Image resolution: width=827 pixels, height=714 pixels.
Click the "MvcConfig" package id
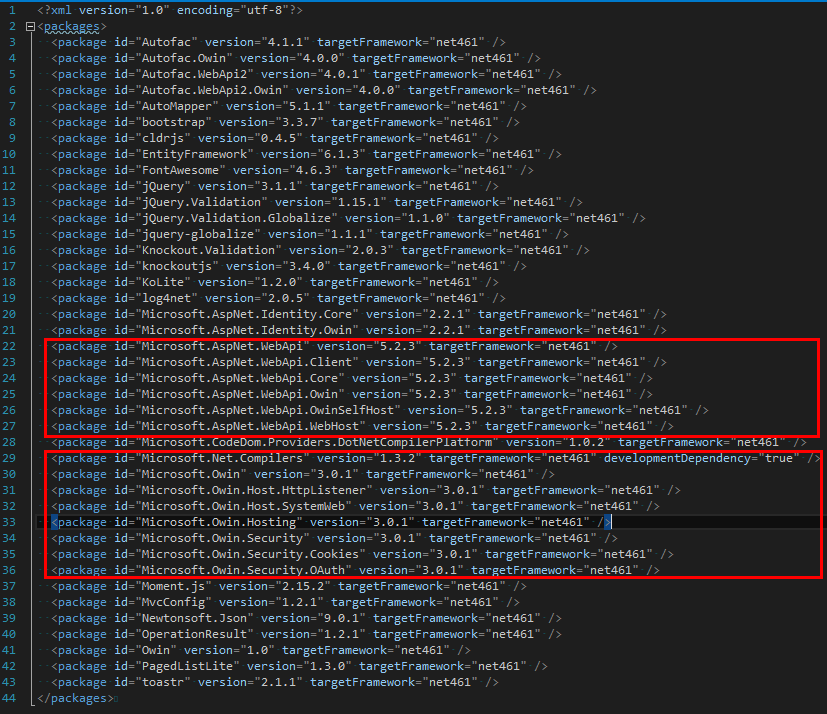(174, 602)
